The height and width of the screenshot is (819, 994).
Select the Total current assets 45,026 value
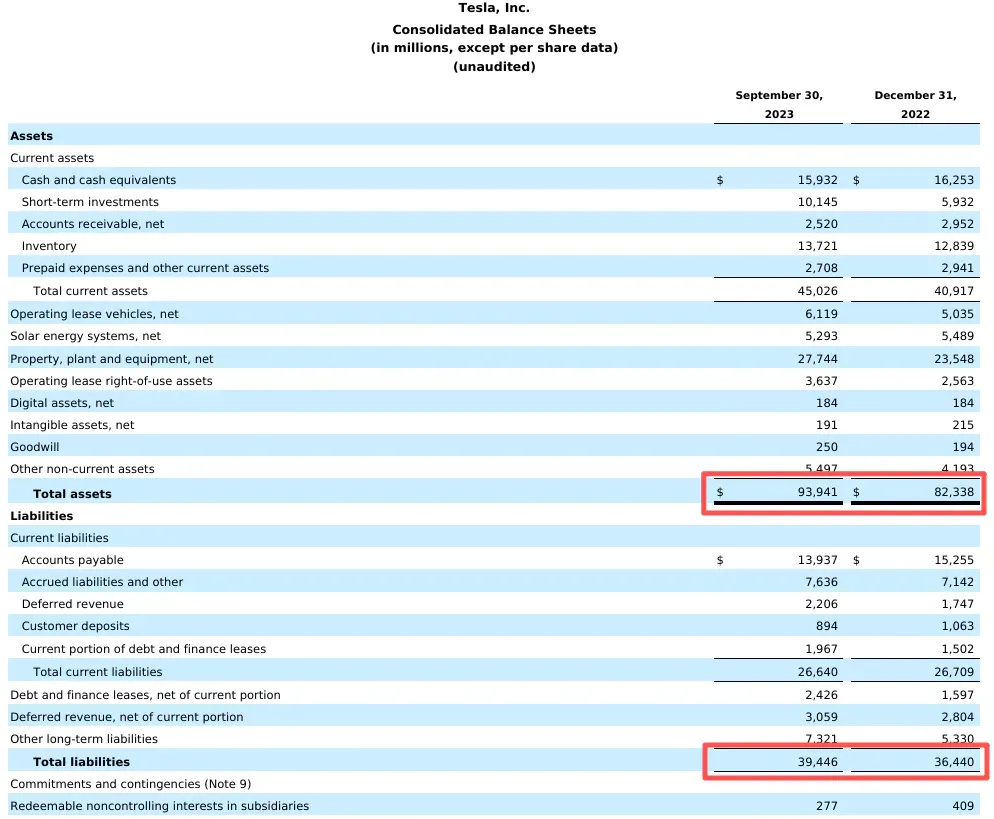pyautogui.click(x=817, y=291)
